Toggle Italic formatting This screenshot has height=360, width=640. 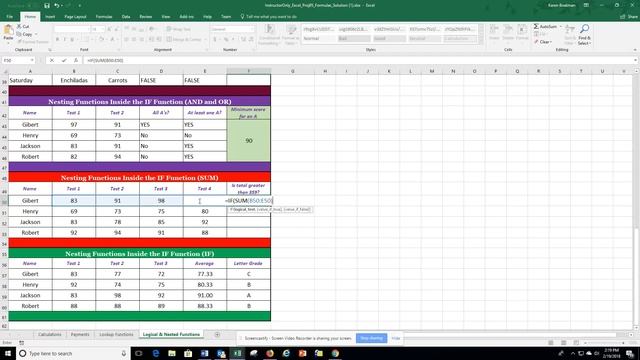point(64,40)
